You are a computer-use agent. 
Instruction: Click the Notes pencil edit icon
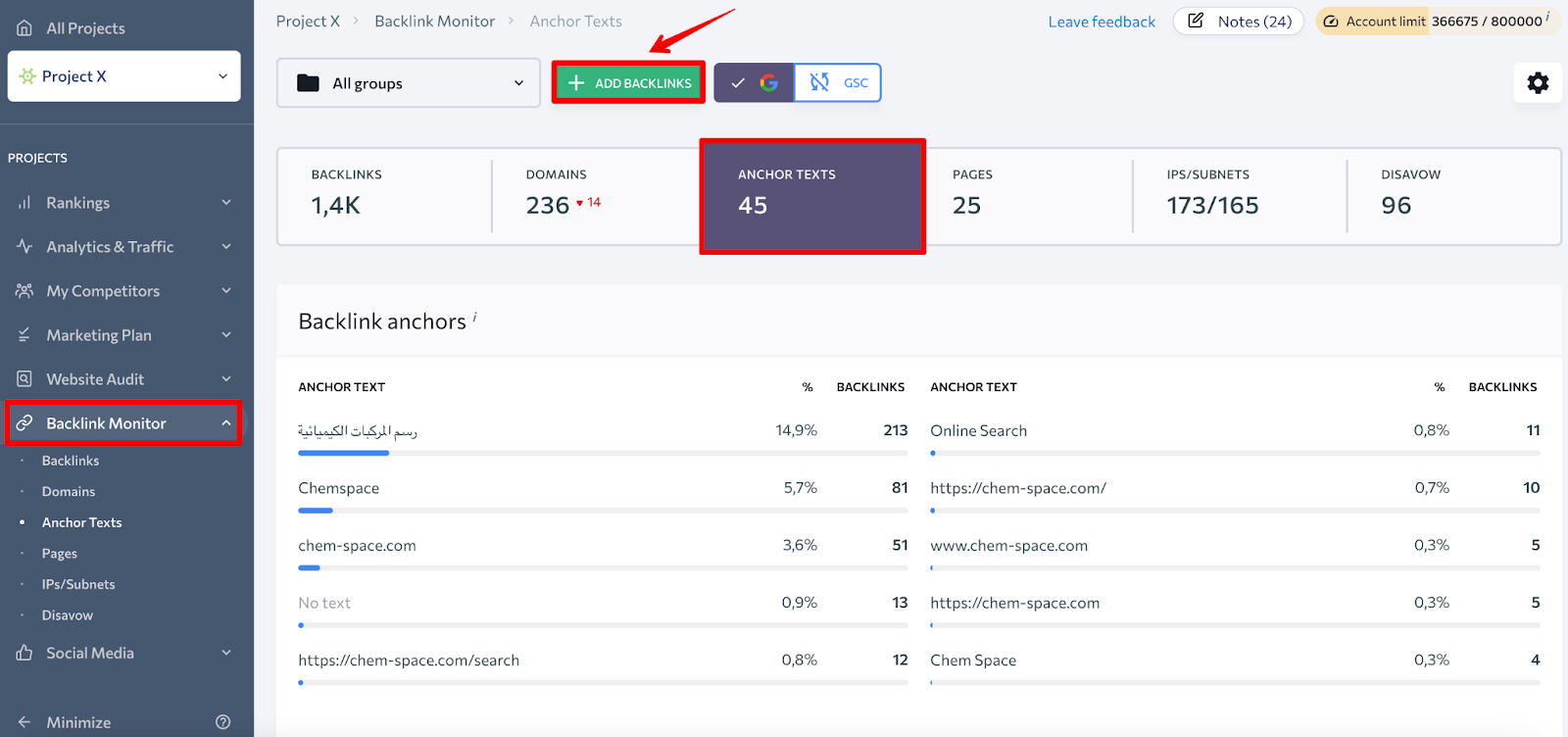1196,21
